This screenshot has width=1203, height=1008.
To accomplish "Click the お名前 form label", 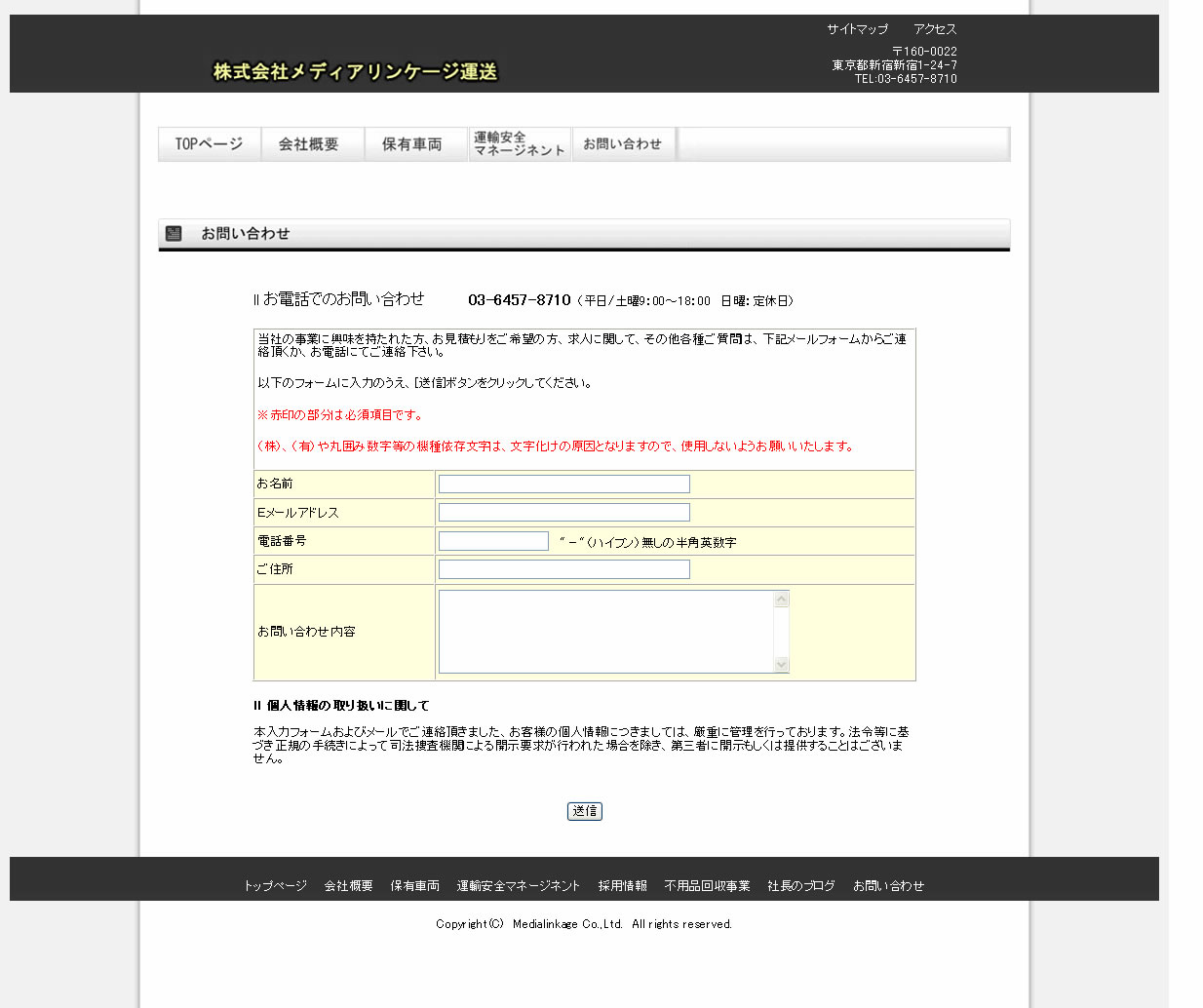I will [x=275, y=484].
